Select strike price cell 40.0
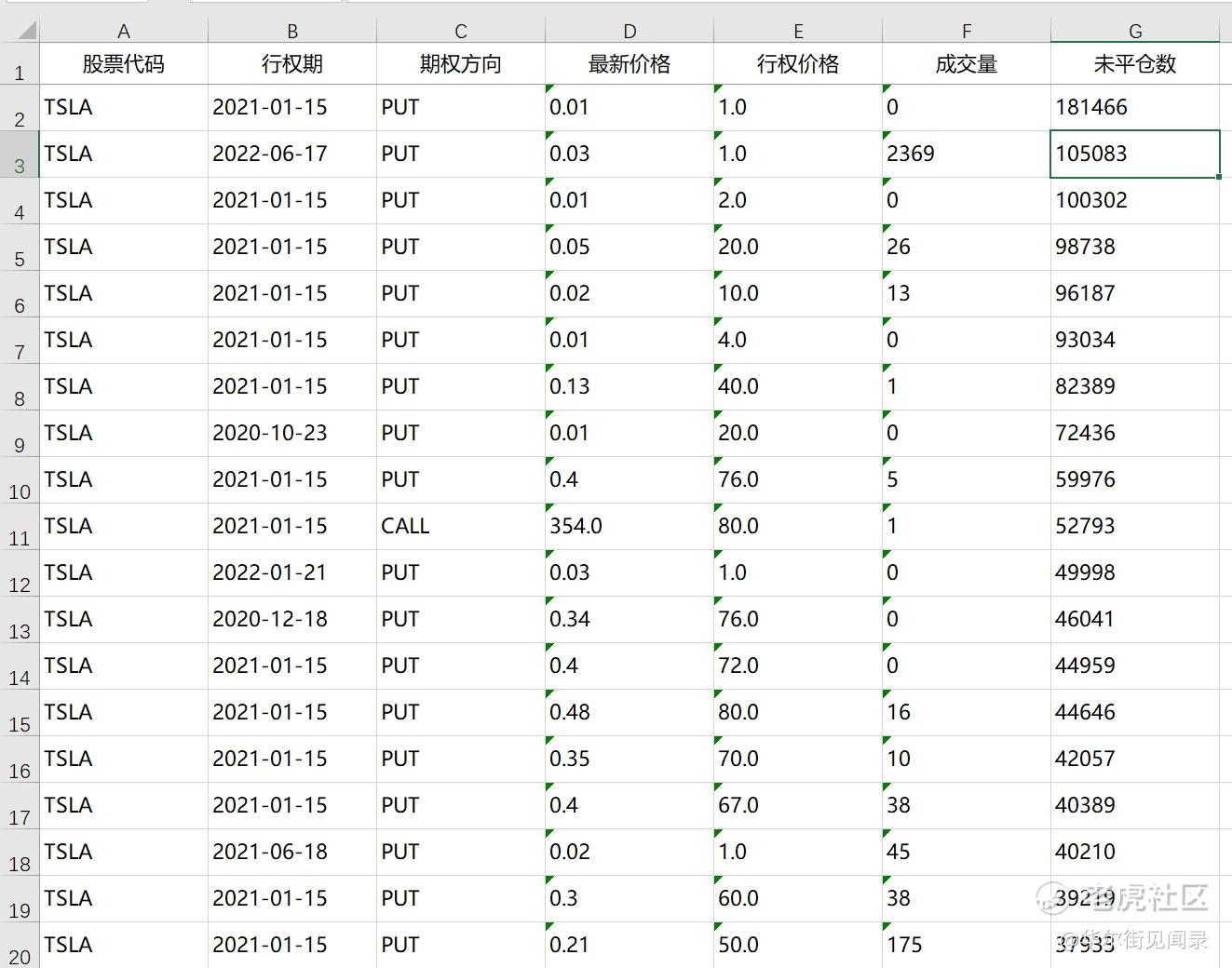The image size is (1232, 968). (x=797, y=386)
